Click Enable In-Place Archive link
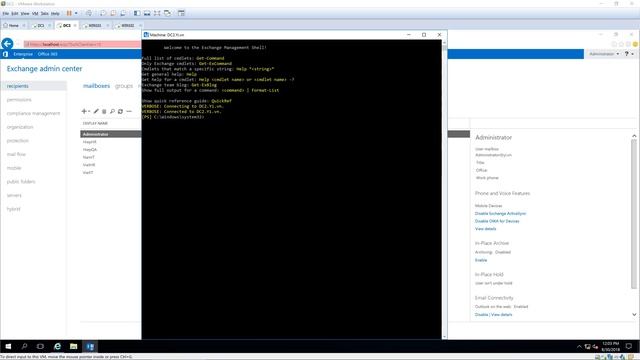 481,260
